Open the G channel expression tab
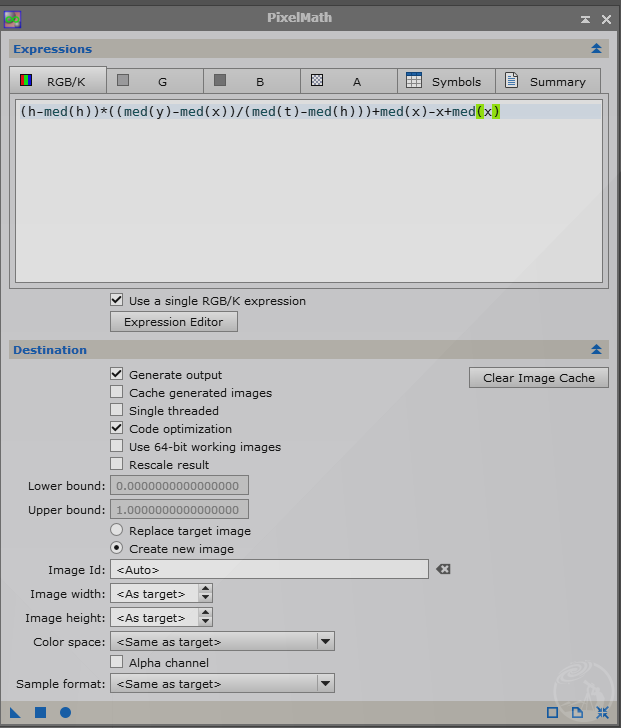The height and width of the screenshot is (728, 621). click(155, 82)
